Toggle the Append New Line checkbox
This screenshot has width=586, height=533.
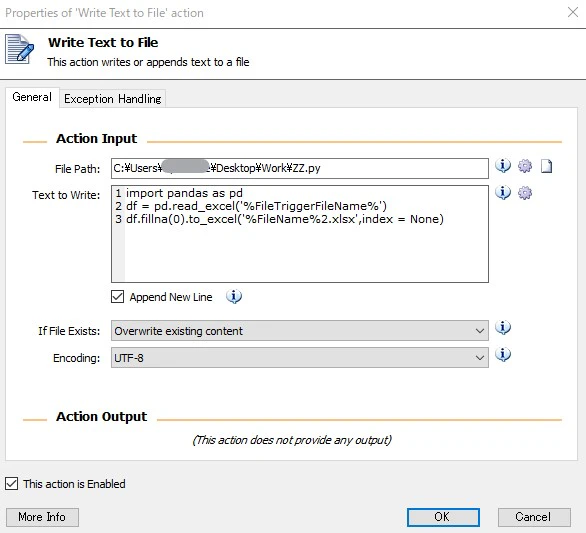(x=117, y=297)
